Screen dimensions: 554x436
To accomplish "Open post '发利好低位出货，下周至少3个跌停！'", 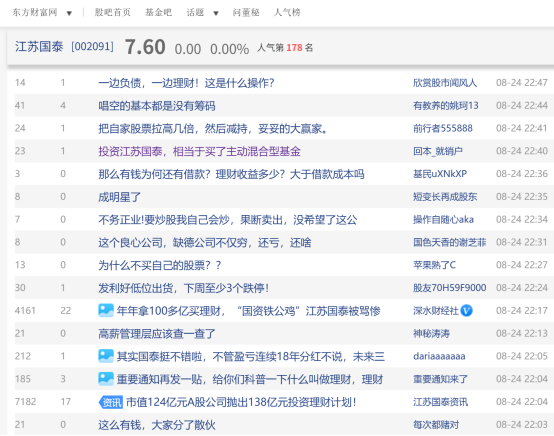I will point(183,288).
